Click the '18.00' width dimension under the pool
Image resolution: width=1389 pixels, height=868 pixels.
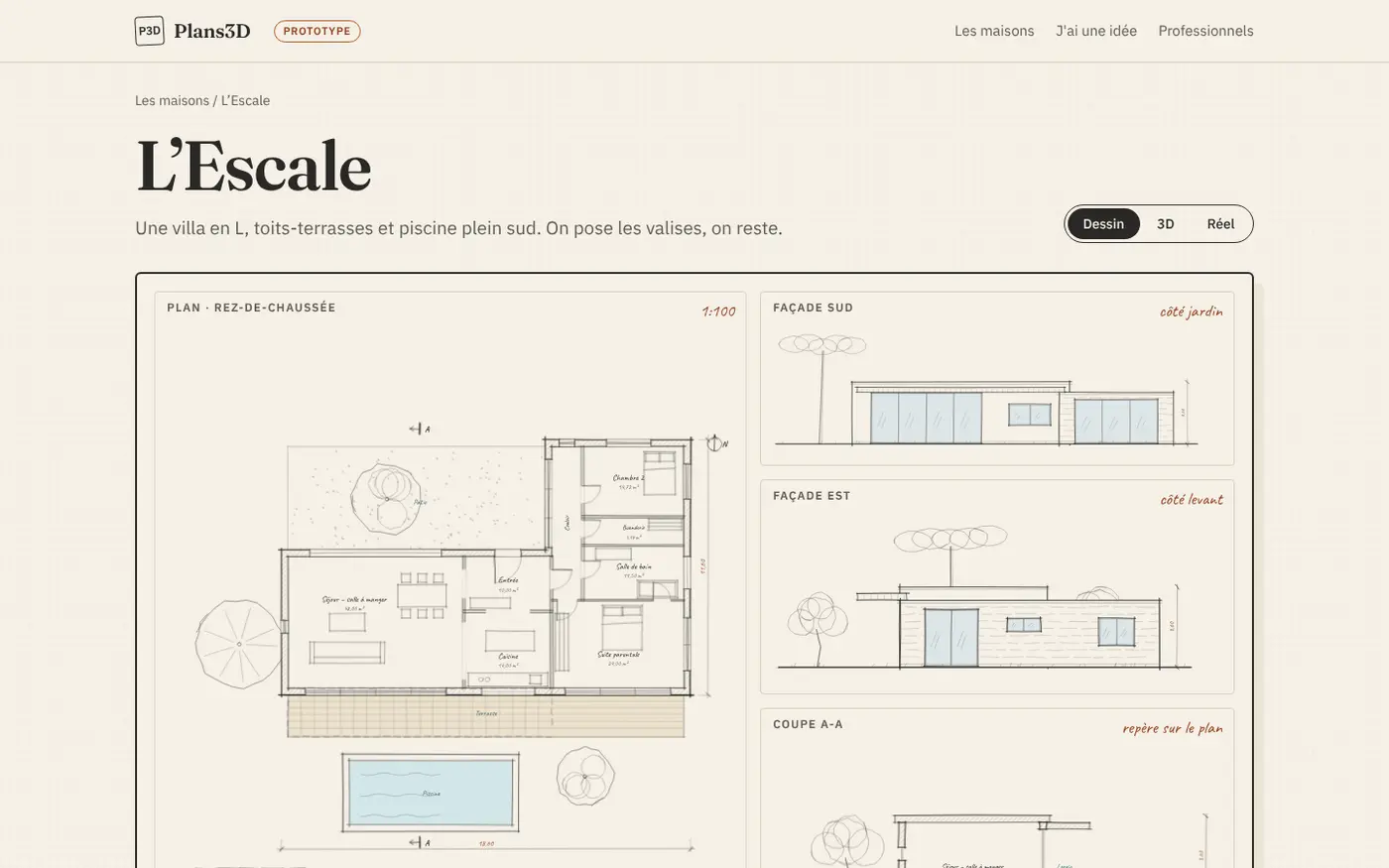coord(486,844)
